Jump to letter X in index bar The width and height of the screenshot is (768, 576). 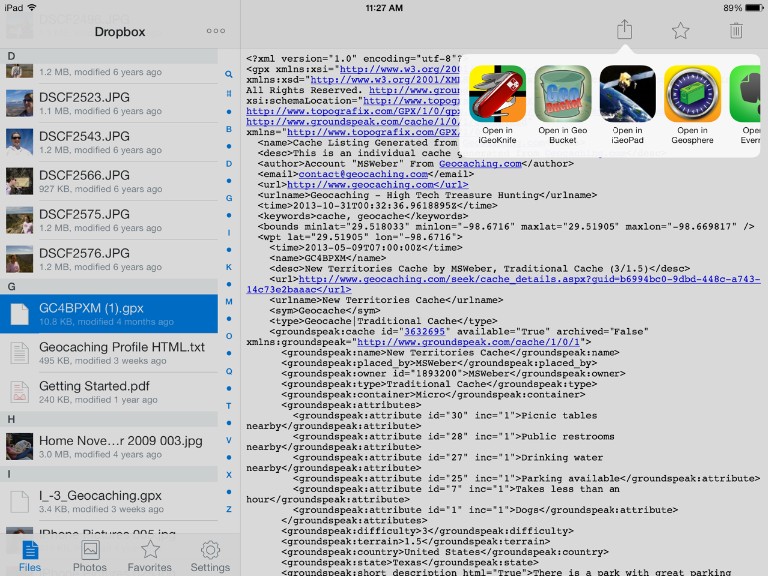pyautogui.click(x=229, y=475)
